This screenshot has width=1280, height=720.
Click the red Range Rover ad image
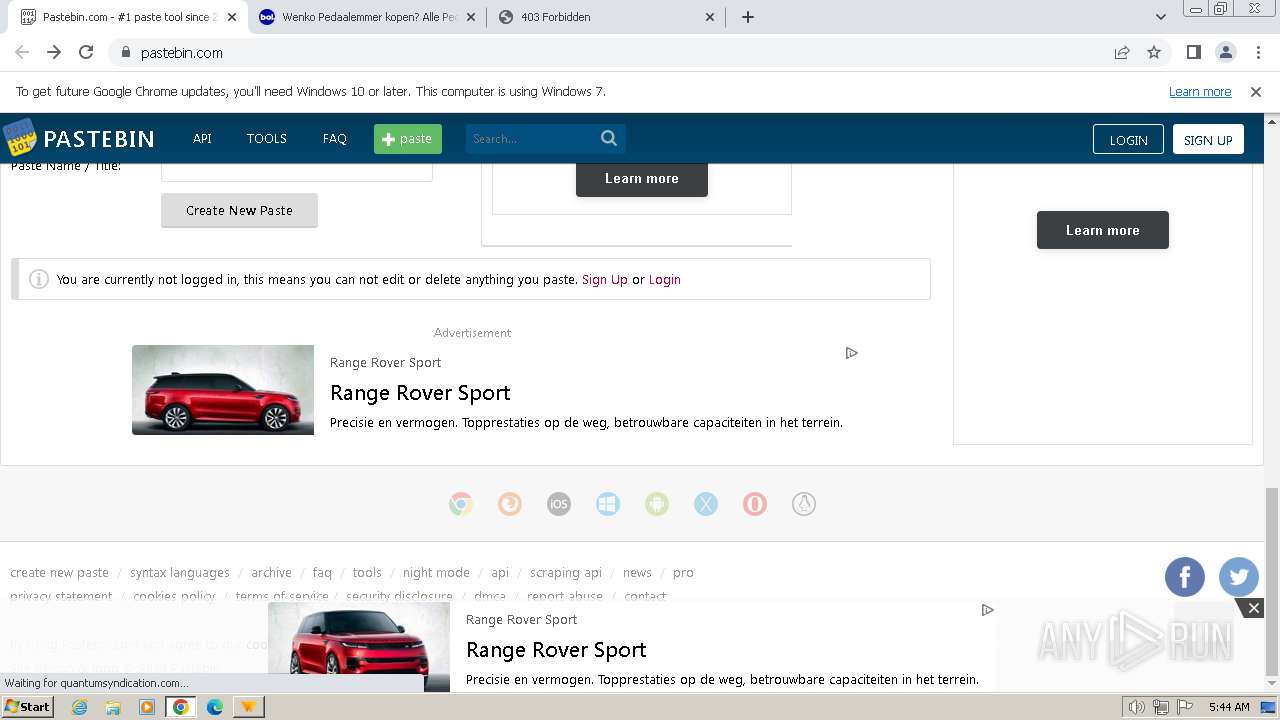click(x=223, y=390)
